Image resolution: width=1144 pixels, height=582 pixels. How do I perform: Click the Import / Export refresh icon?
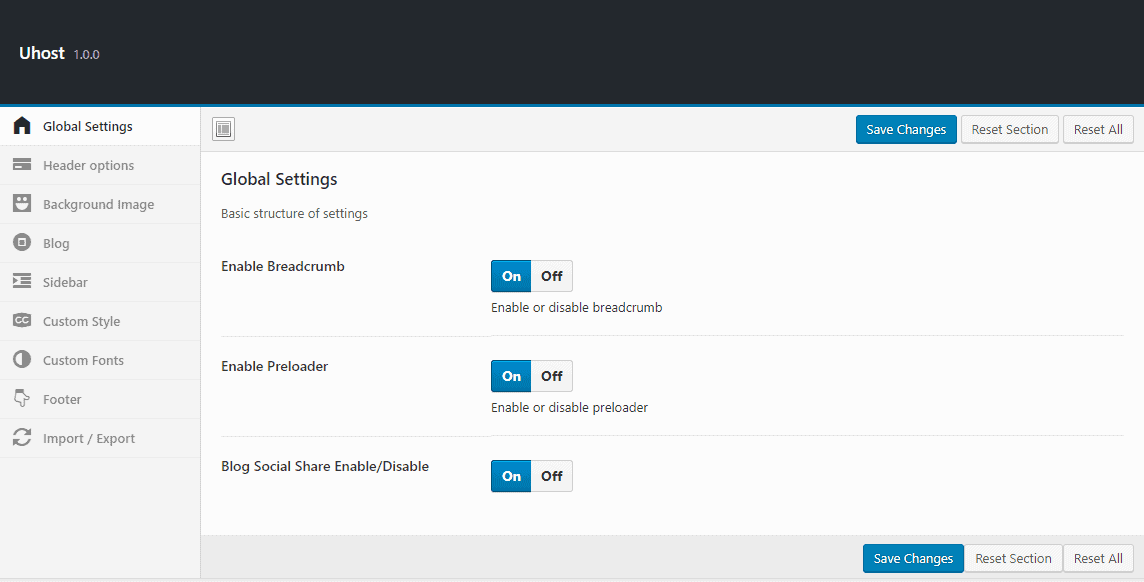click(22, 438)
